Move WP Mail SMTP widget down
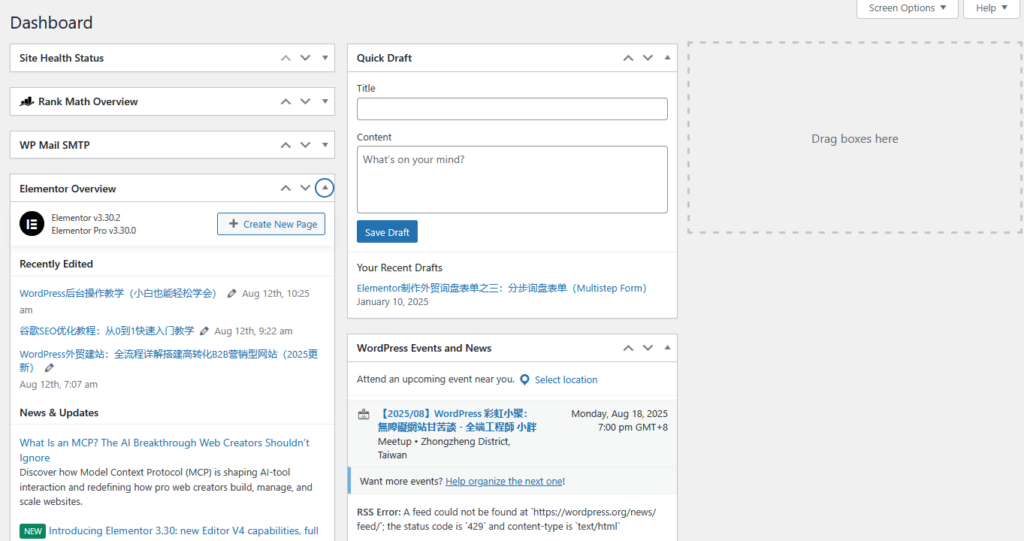1024x541 pixels. 305,145
